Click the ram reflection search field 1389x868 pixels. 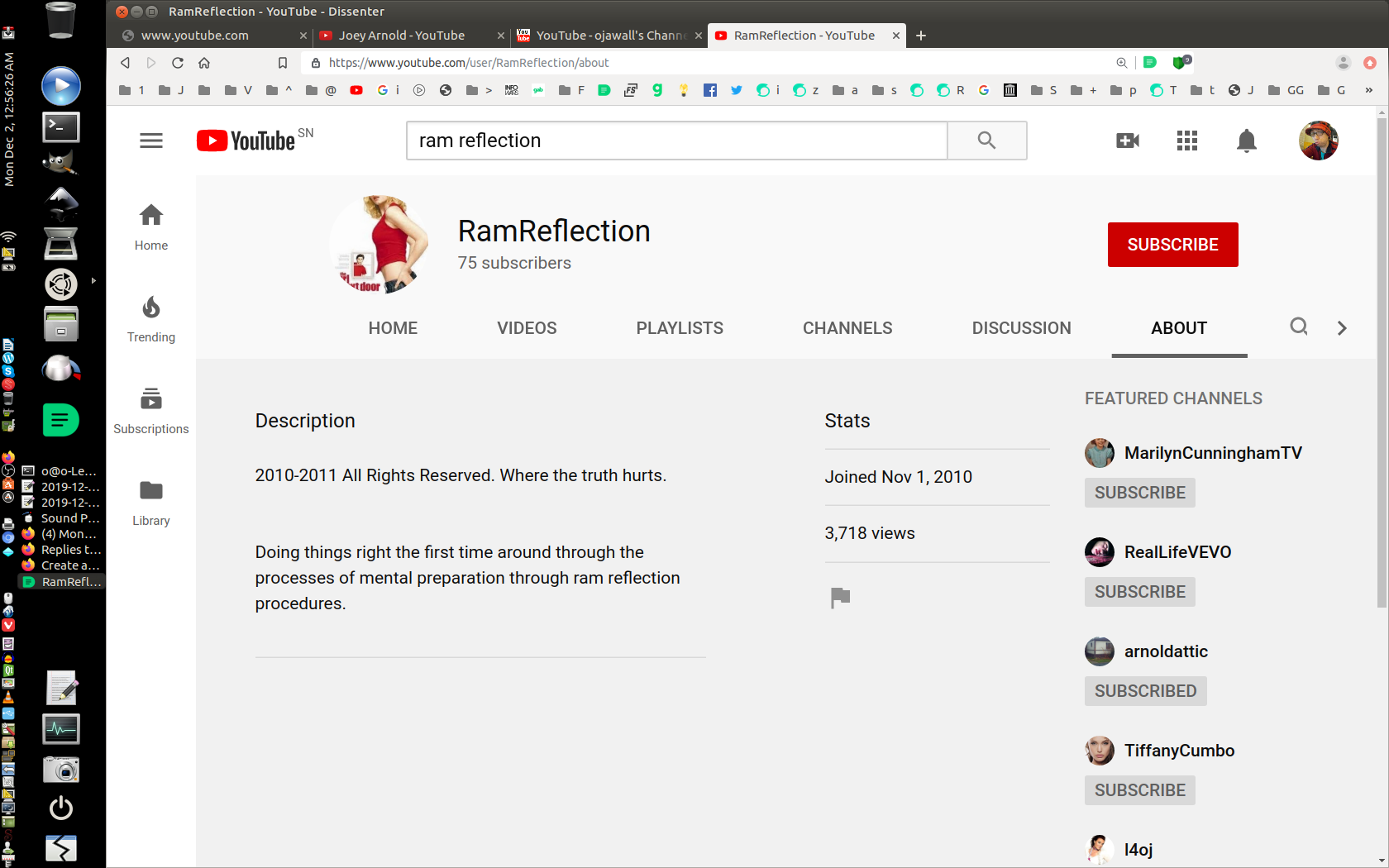point(676,141)
